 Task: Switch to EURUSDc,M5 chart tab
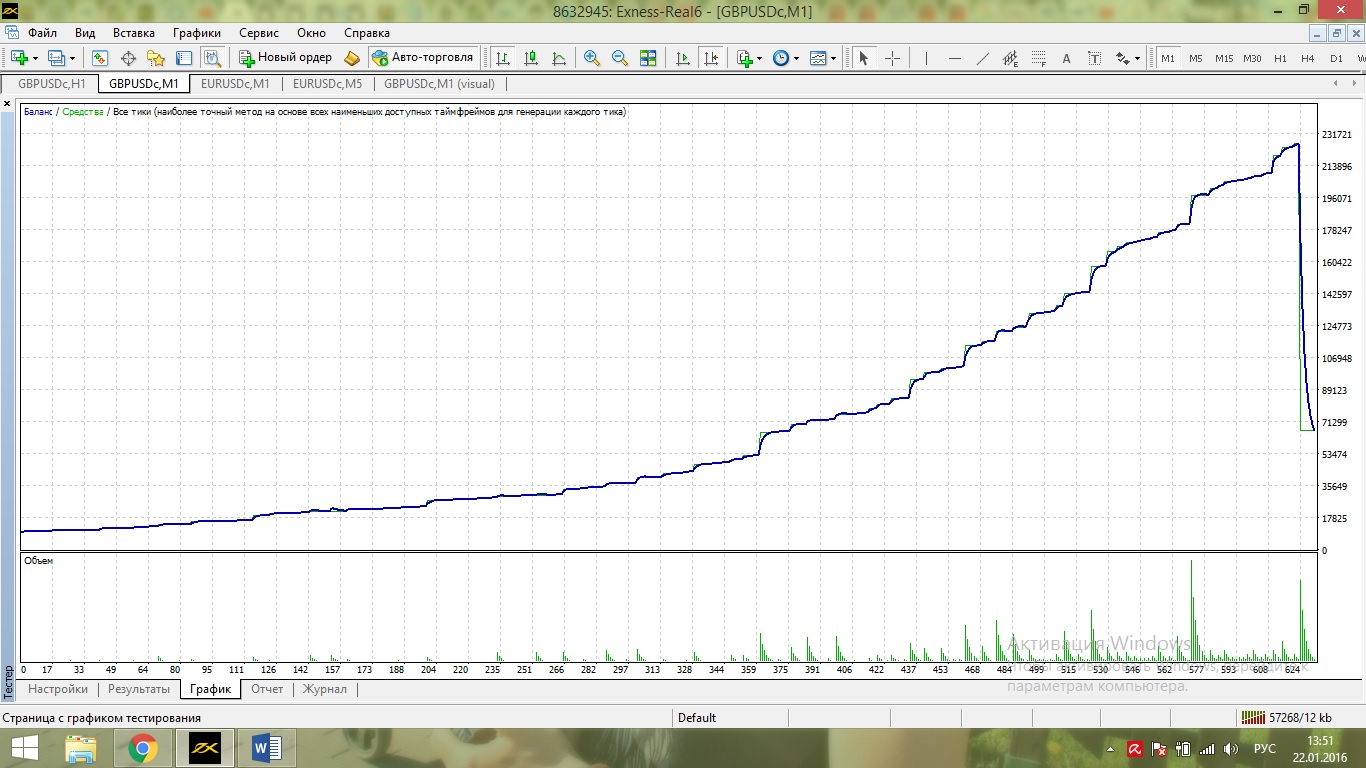click(328, 84)
